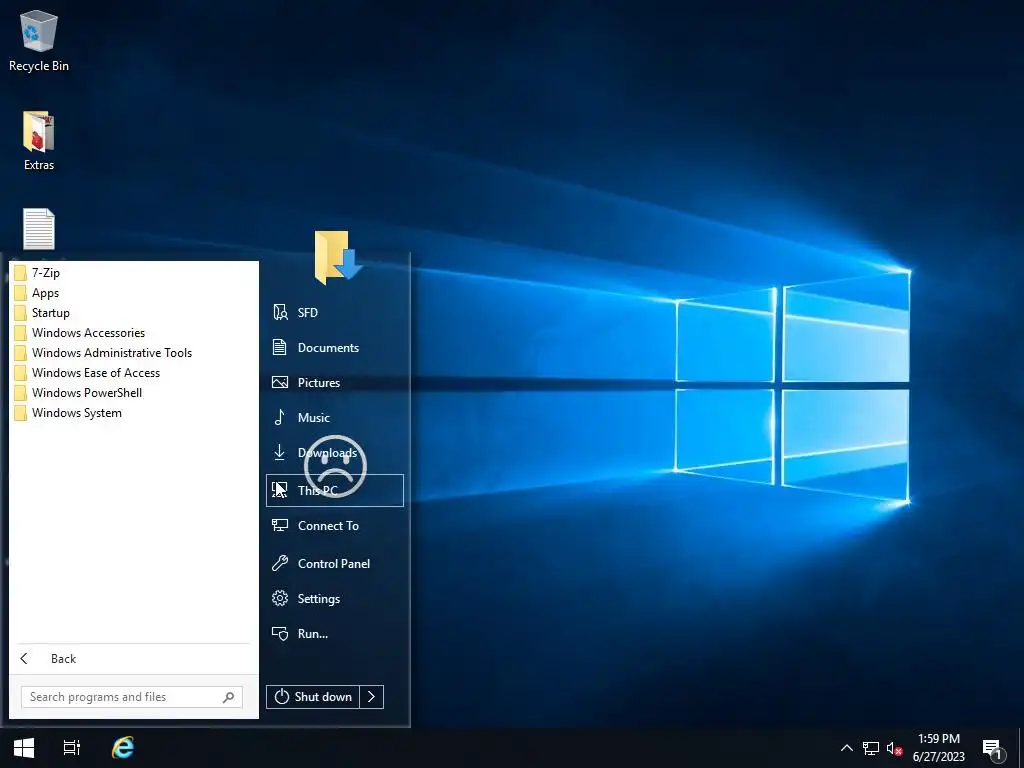Image resolution: width=1024 pixels, height=768 pixels.
Task: Open Task View from the taskbar
Action: point(72,748)
